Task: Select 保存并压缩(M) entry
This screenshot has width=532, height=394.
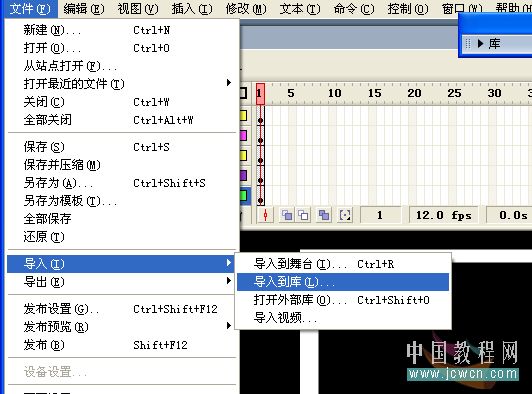Action: tap(121, 165)
